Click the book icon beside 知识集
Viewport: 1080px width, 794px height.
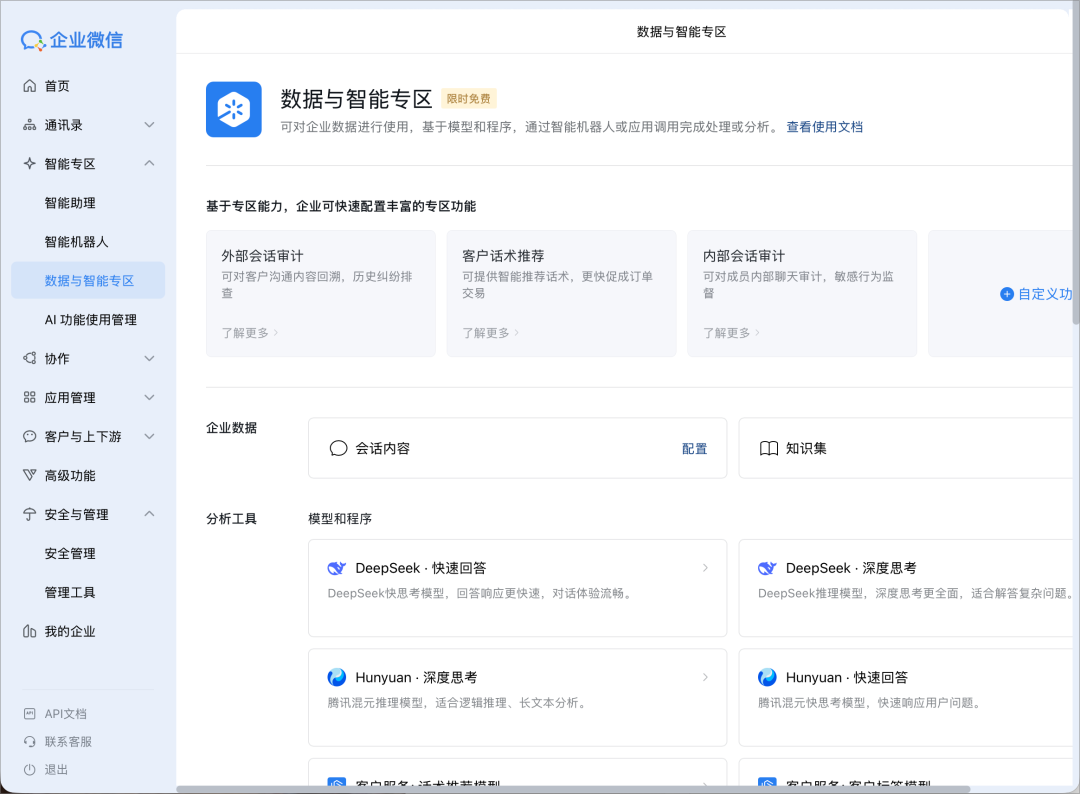(769, 448)
